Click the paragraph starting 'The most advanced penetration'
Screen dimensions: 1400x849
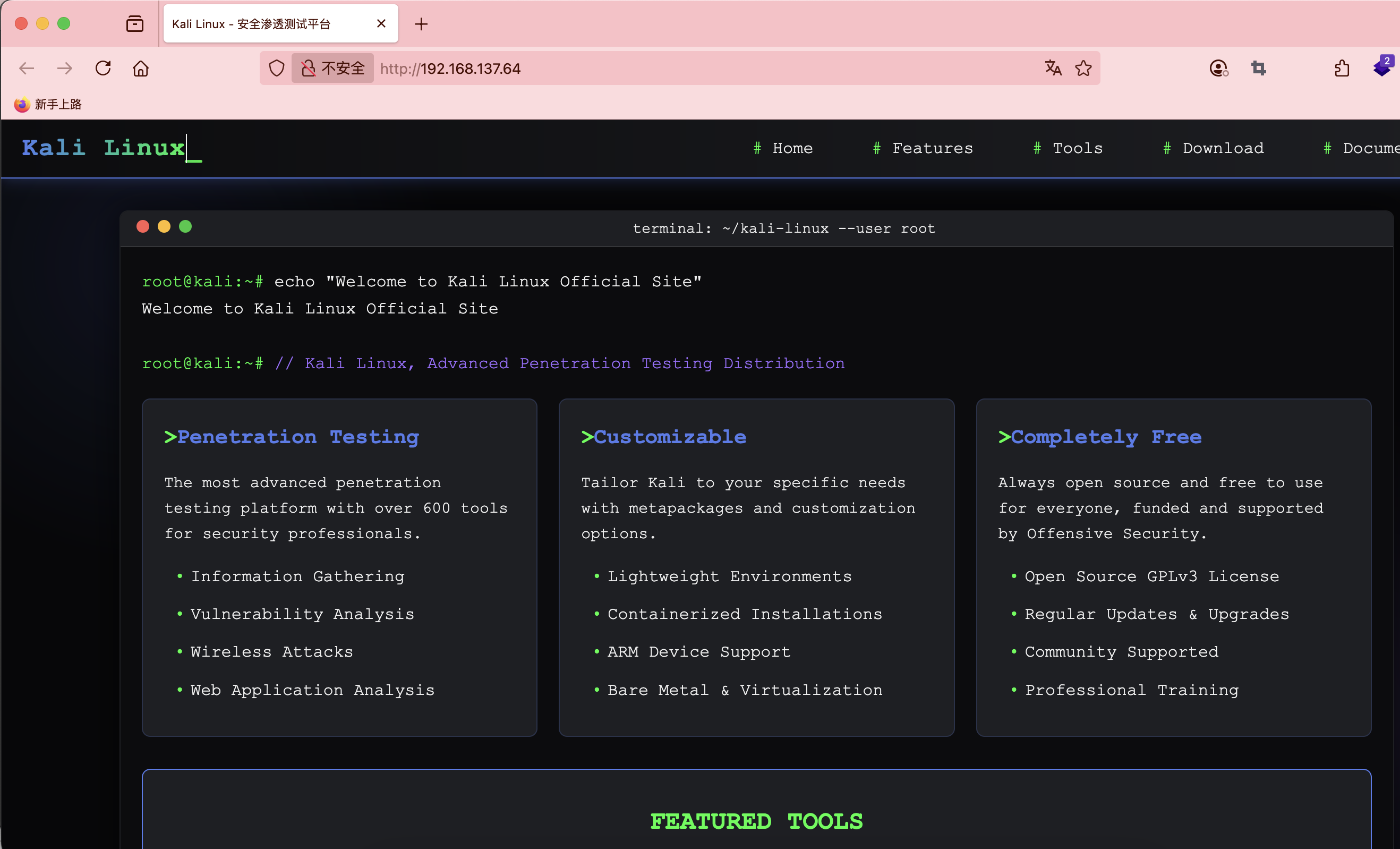point(336,508)
